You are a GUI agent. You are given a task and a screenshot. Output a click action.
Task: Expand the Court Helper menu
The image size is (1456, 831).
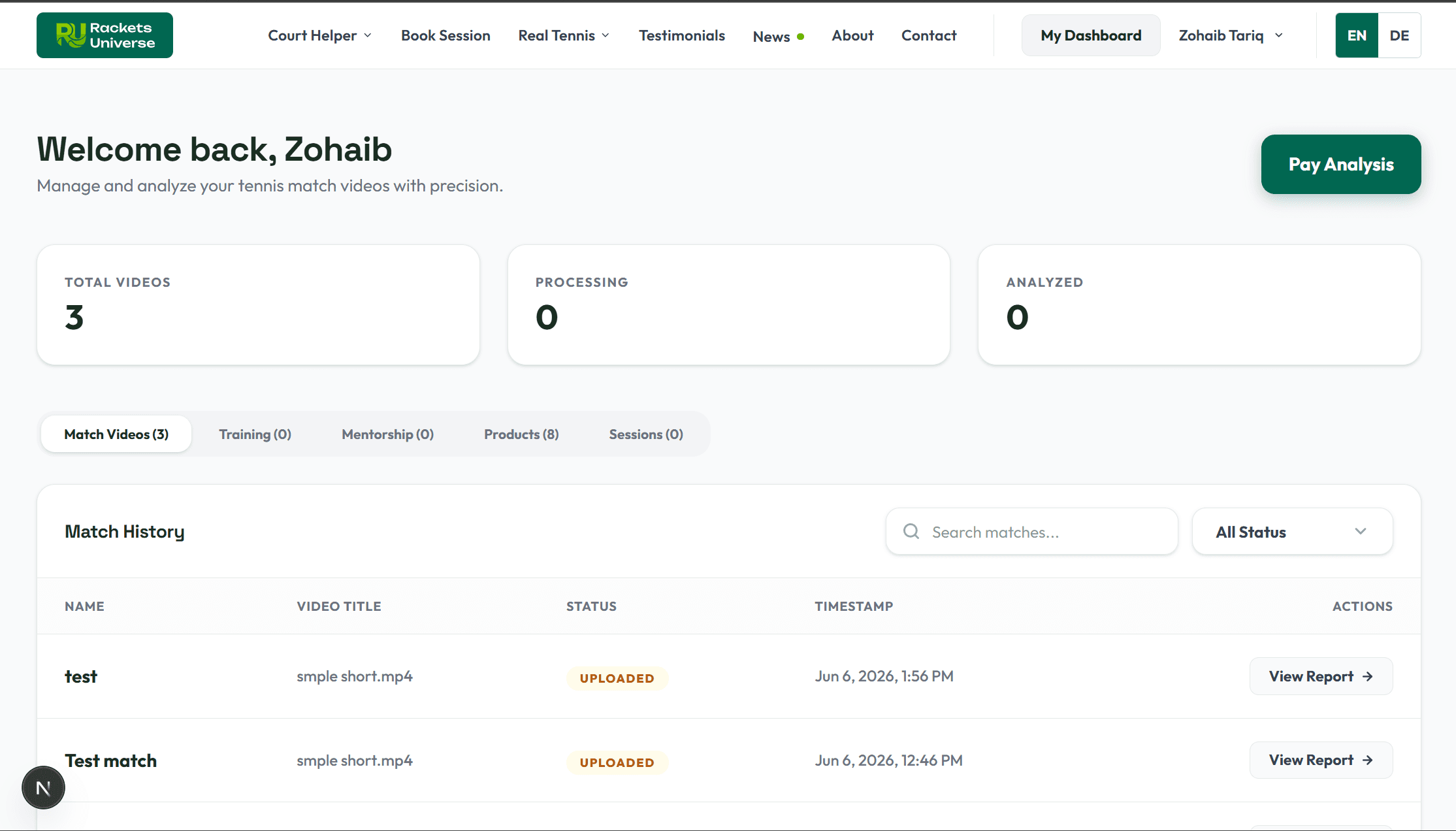320,35
